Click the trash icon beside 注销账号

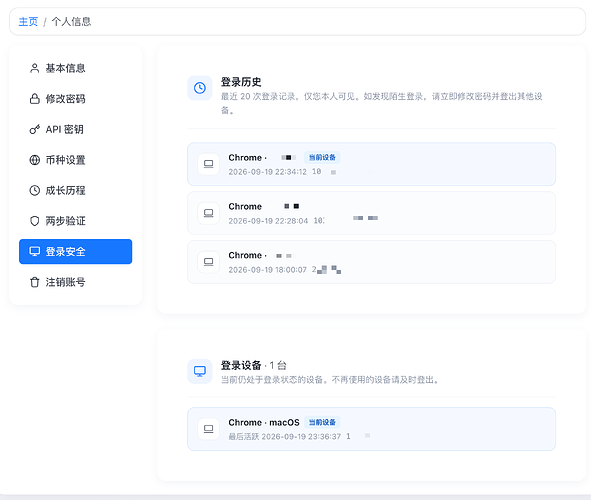coord(35,282)
